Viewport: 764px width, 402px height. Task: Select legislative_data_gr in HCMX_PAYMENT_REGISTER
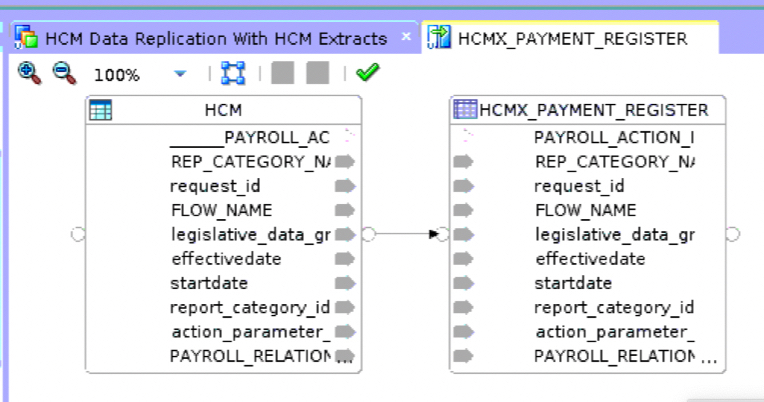click(x=615, y=235)
